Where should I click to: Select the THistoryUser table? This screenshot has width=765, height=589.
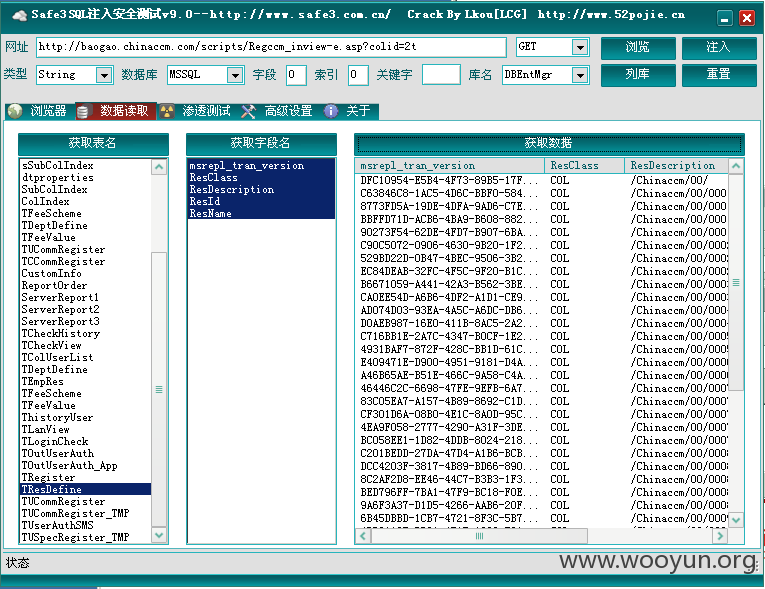pyautogui.click(x=85, y=418)
